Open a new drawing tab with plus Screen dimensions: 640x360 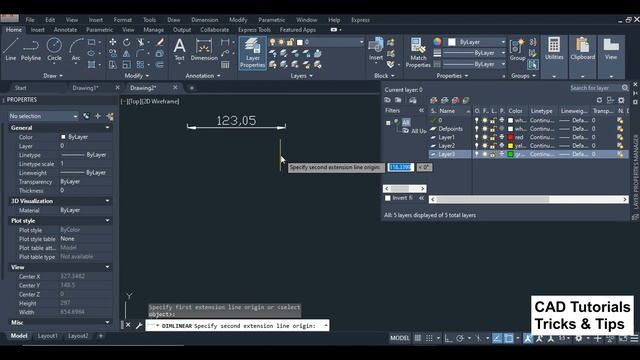click(191, 88)
